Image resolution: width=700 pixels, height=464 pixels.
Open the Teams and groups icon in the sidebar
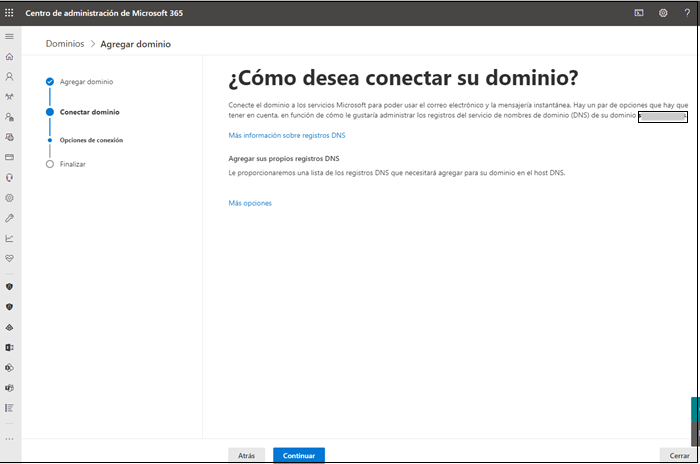[x=9, y=96]
